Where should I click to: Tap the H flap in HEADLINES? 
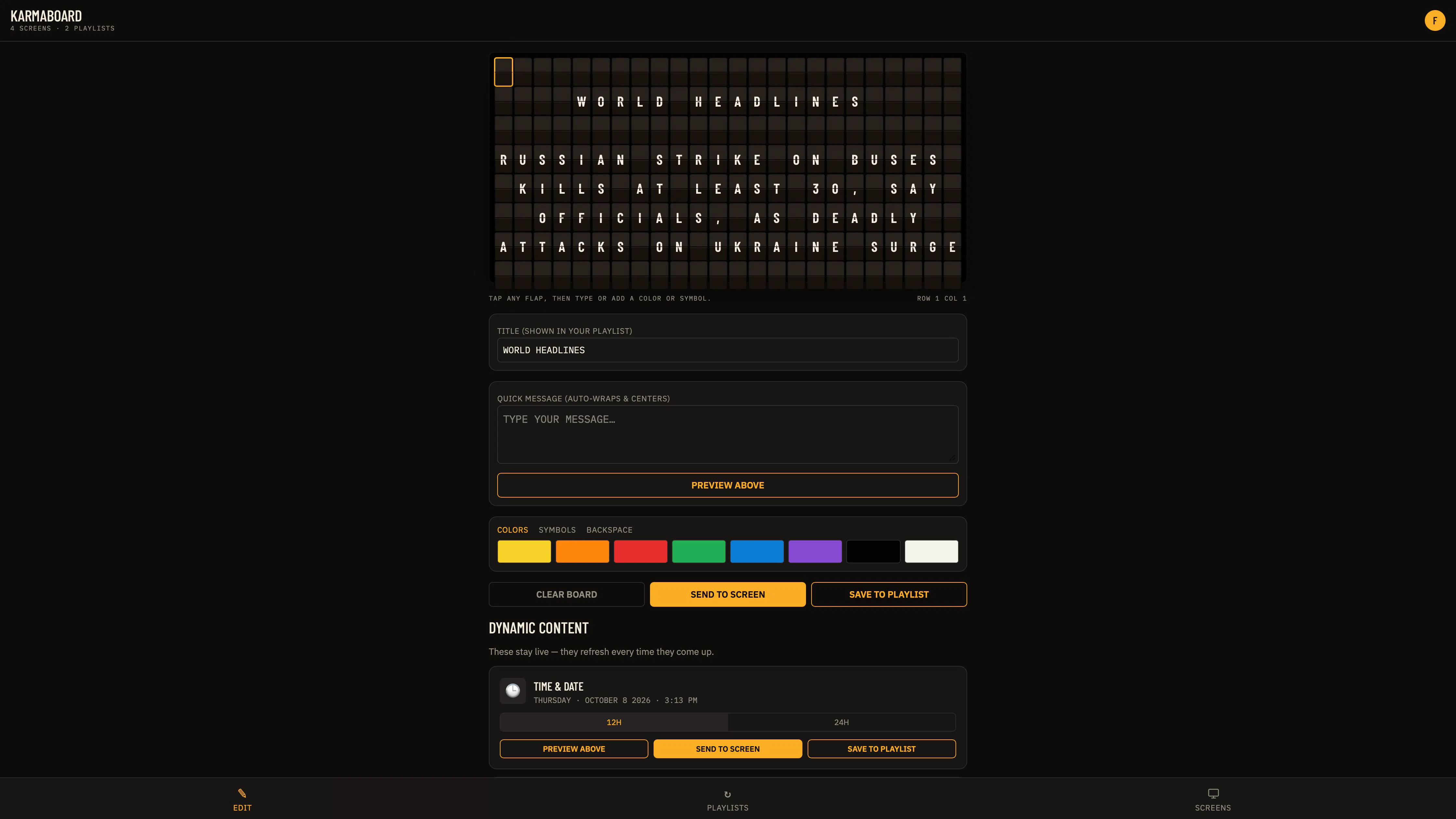point(699,101)
